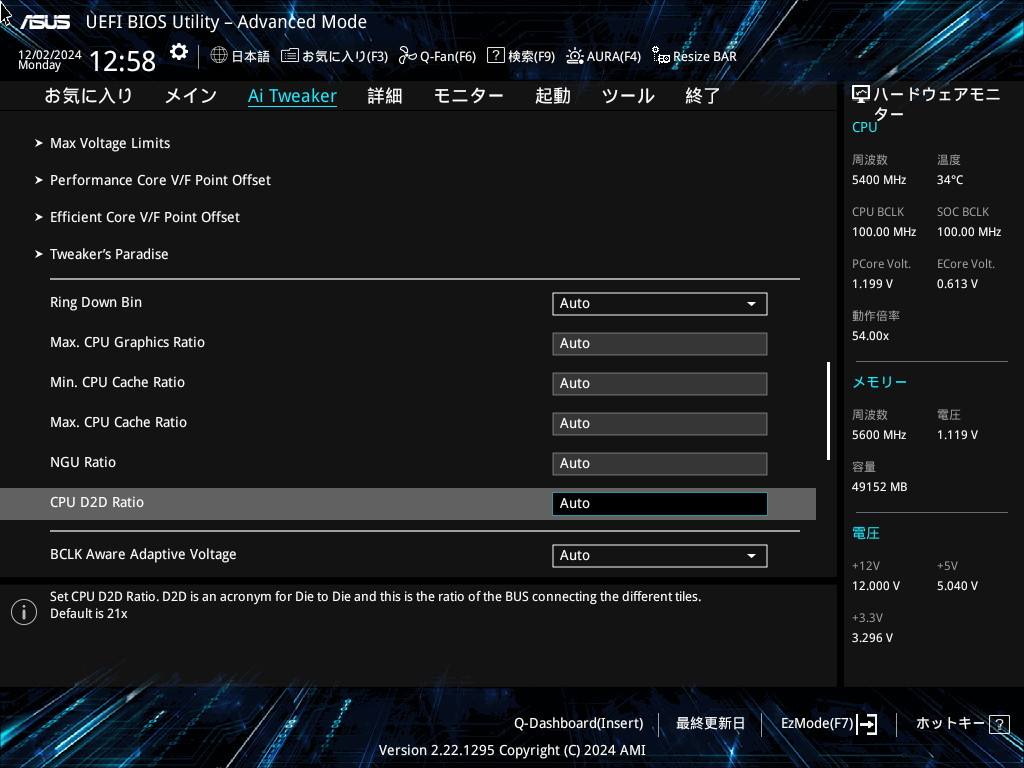Click the 5400 MHz CPU frequency value
The height and width of the screenshot is (768, 1024).
879,180
